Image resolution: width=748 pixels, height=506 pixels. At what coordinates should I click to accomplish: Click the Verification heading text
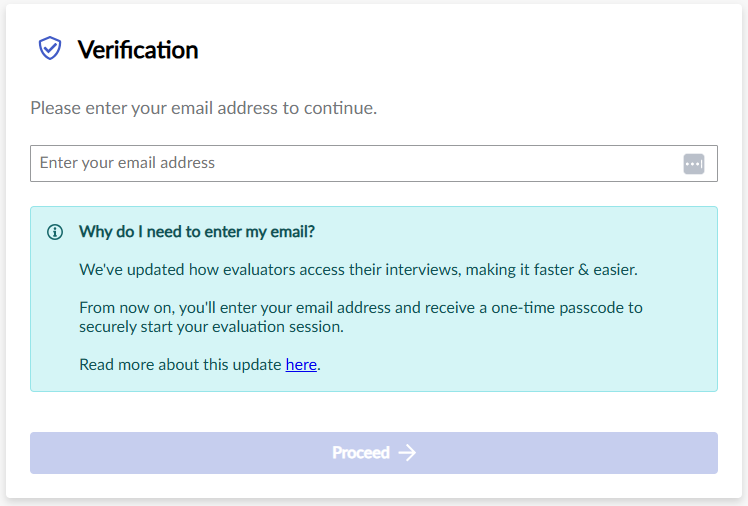pos(138,50)
